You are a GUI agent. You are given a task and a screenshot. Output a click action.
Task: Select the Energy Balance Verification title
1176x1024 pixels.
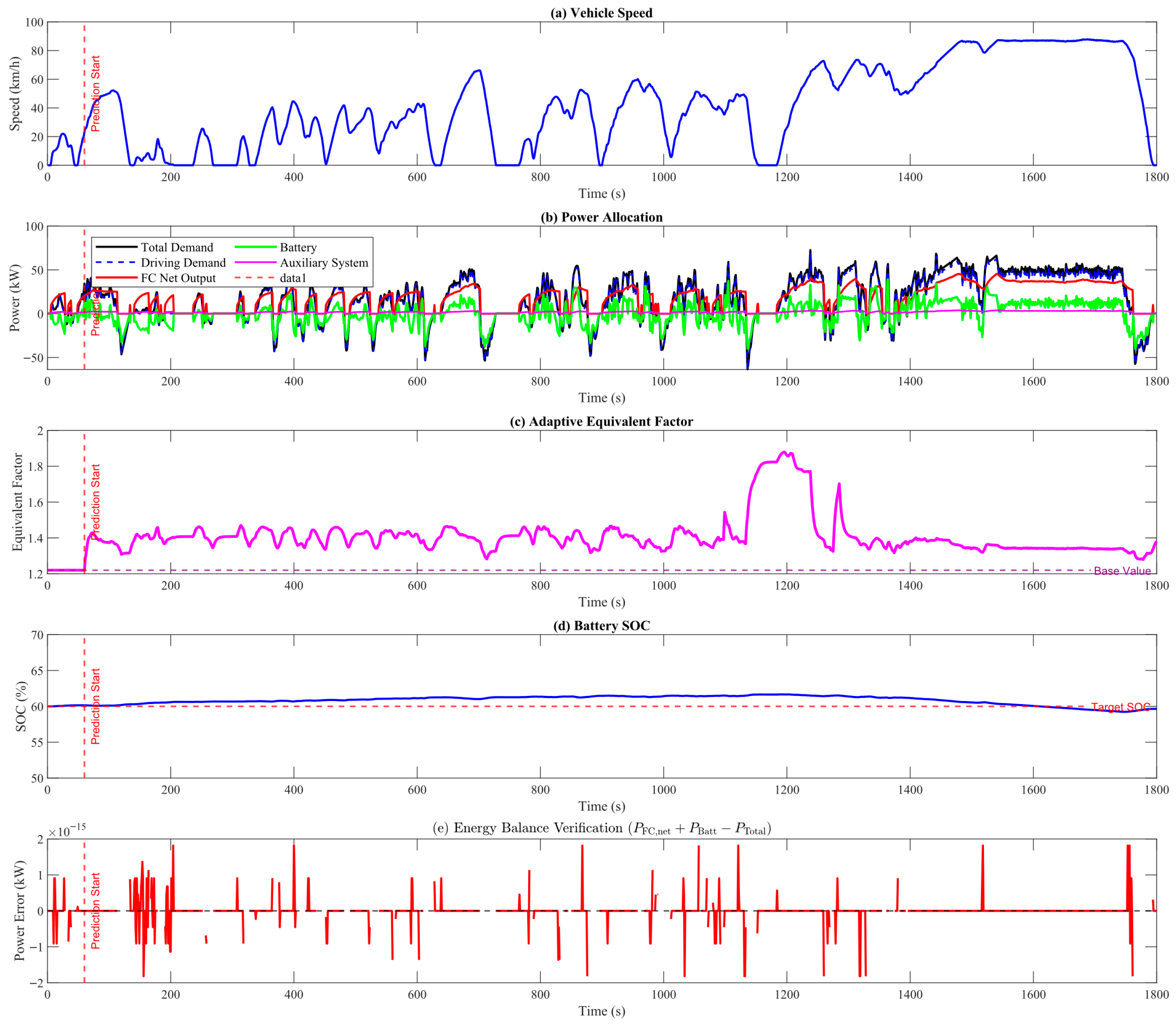[x=601, y=828]
